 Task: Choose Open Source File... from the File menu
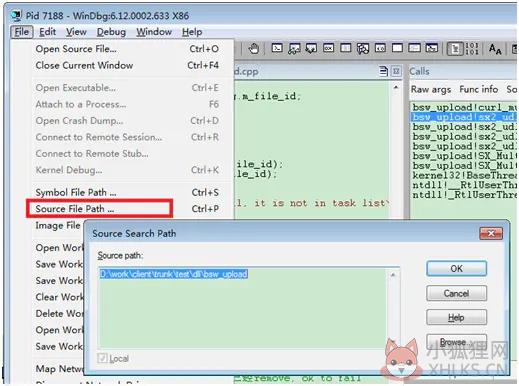[127, 49]
